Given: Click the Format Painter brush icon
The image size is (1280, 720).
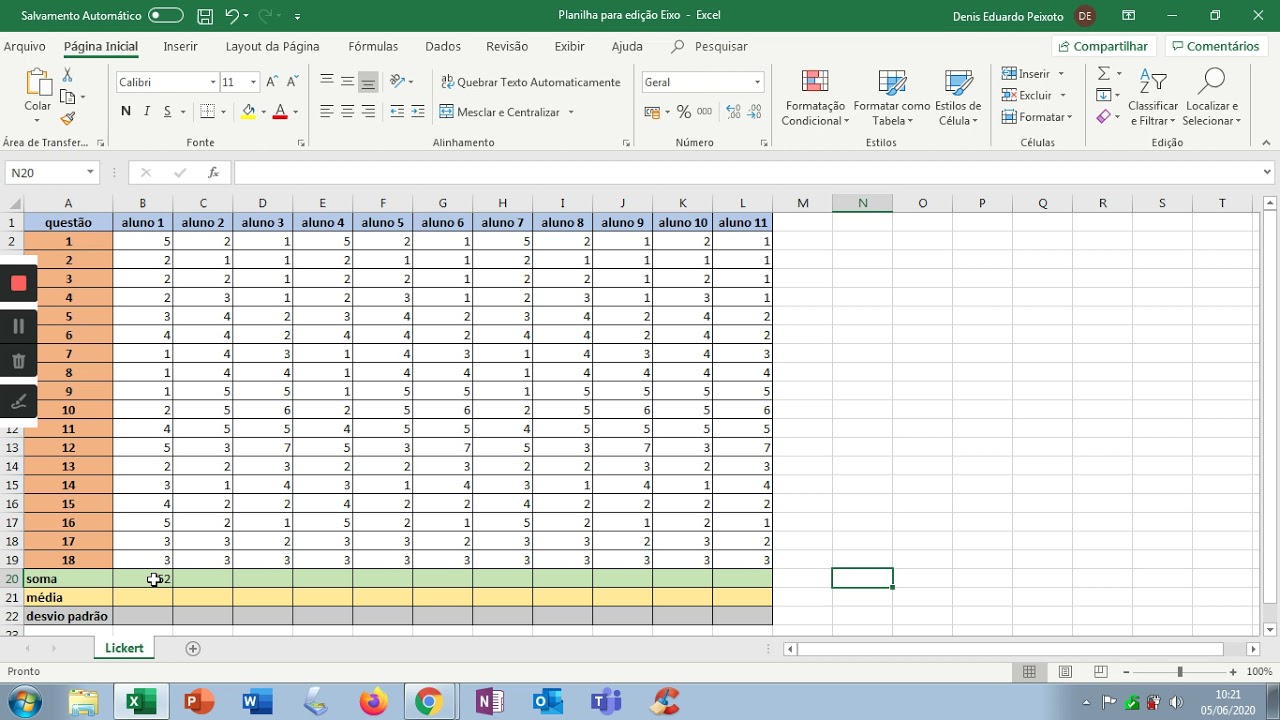Looking at the screenshot, I should (67, 118).
